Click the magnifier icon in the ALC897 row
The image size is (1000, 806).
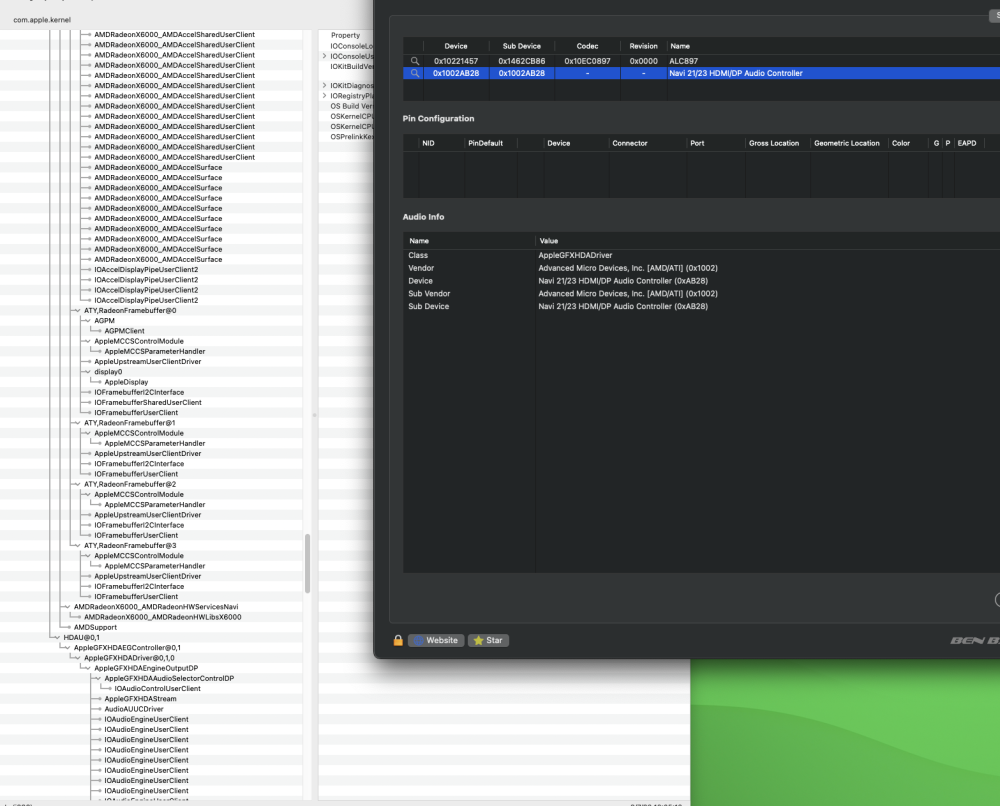[415, 61]
